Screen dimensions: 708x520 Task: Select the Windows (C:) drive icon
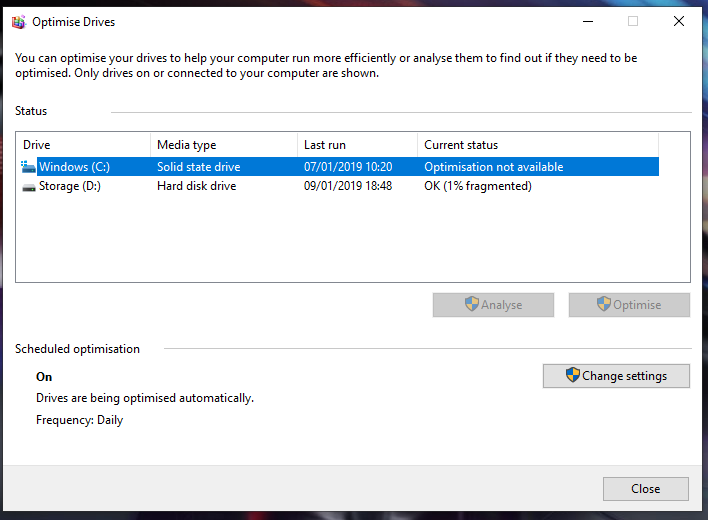point(28,167)
